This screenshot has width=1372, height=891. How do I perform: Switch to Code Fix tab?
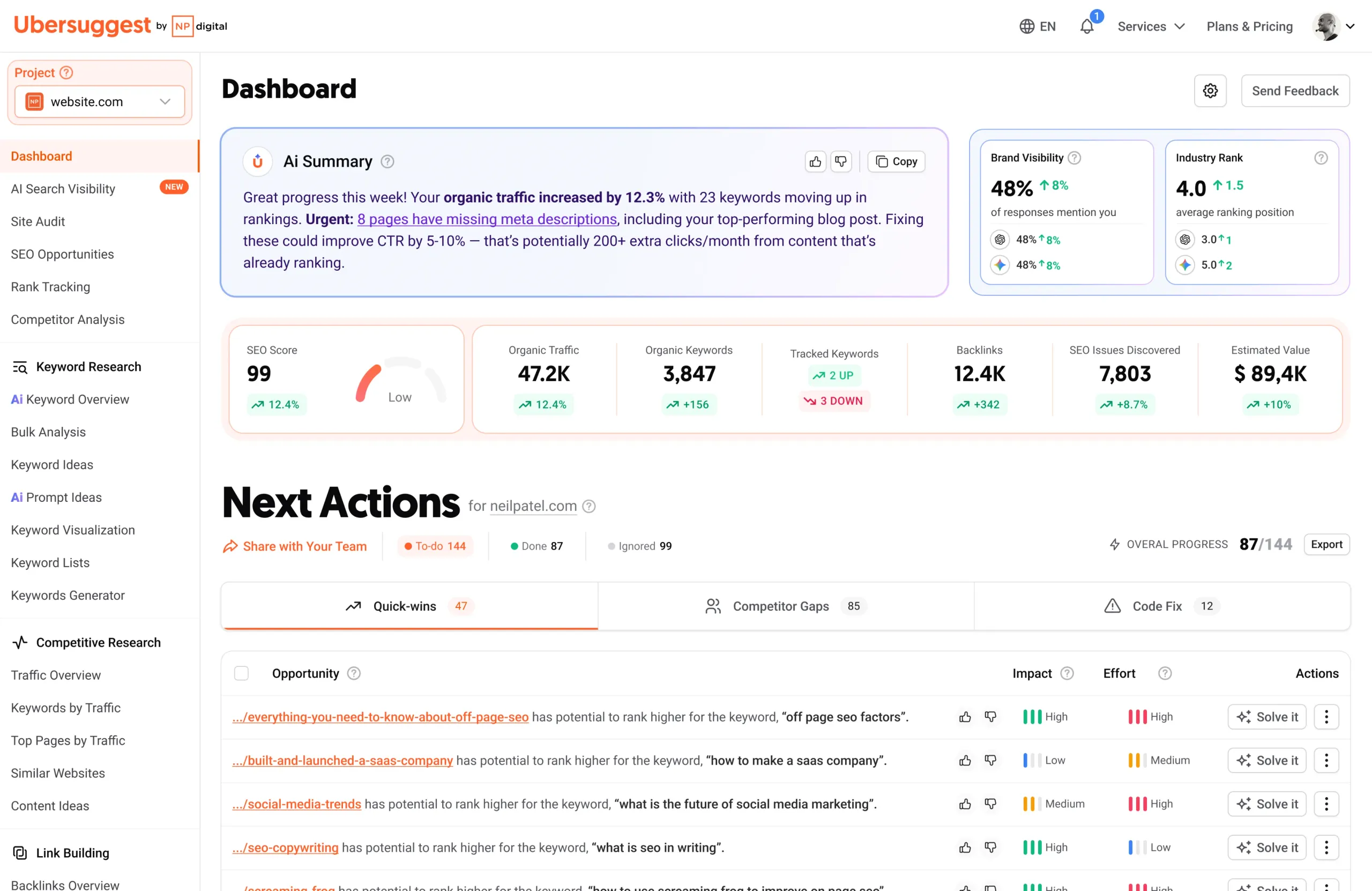[x=1162, y=606]
